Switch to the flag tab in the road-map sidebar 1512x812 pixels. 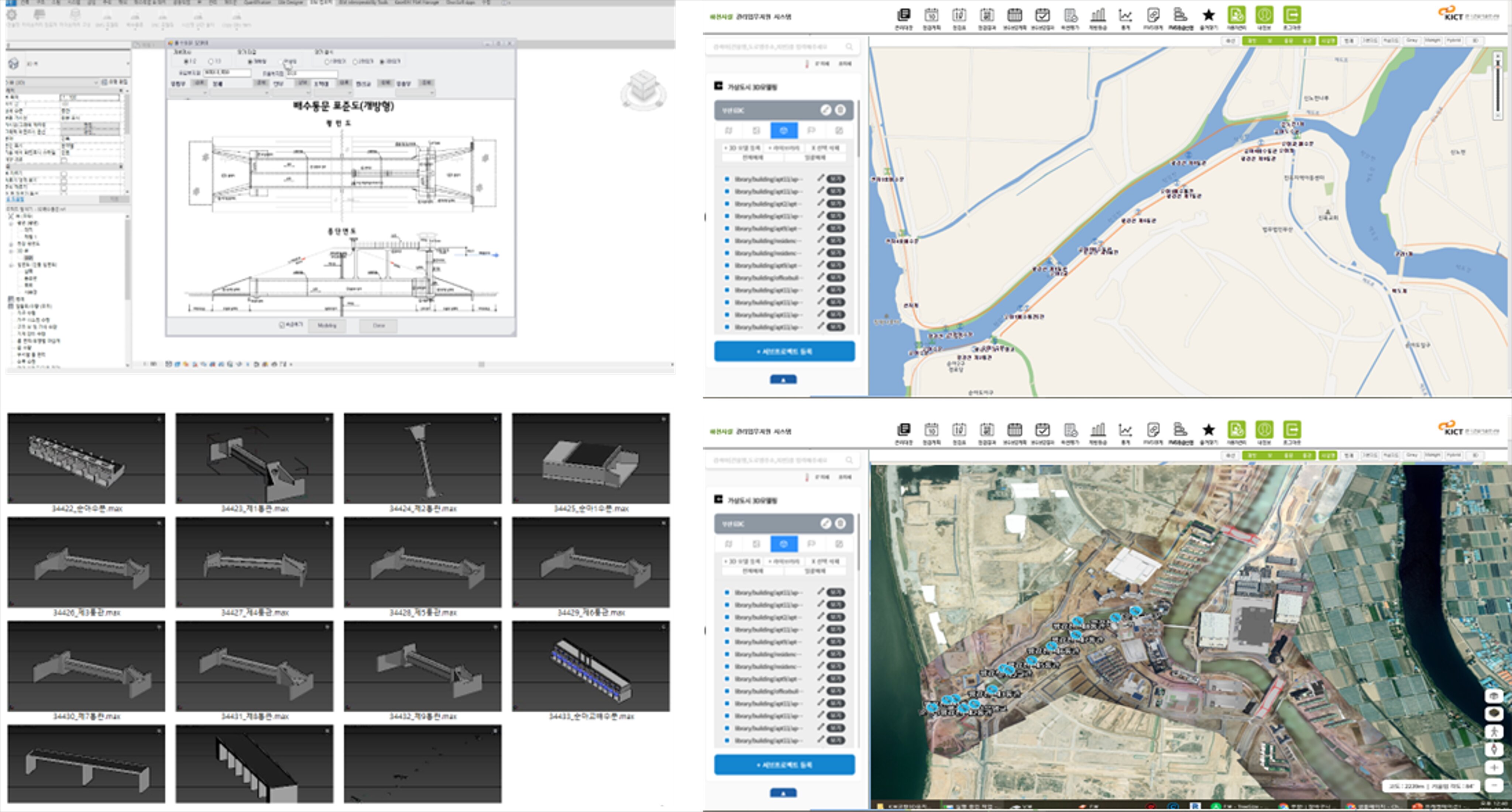[811, 130]
